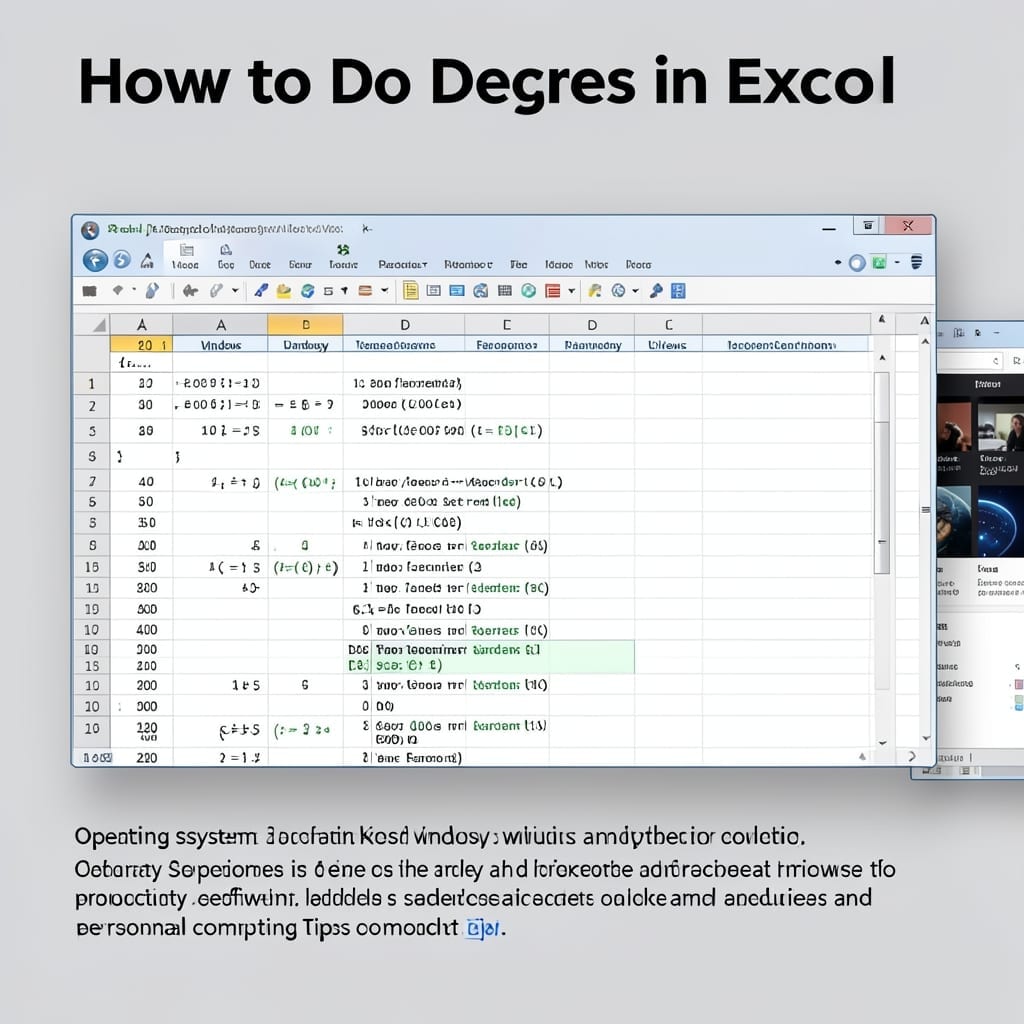Click the dark rectangle icon starting the toolbar
The image size is (1024, 1024).
tap(89, 291)
